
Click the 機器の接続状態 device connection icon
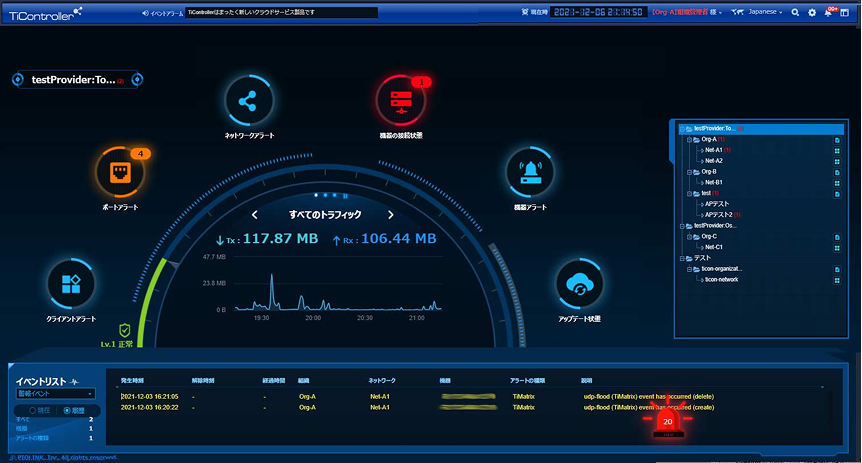(x=400, y=102)
